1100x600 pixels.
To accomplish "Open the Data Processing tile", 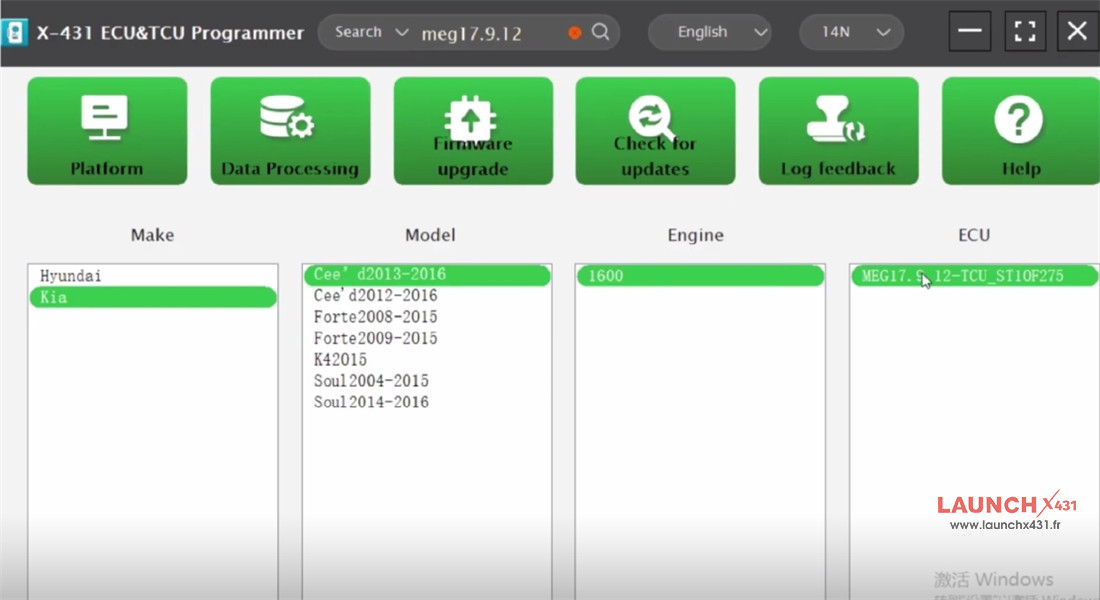I will point(290,131).
